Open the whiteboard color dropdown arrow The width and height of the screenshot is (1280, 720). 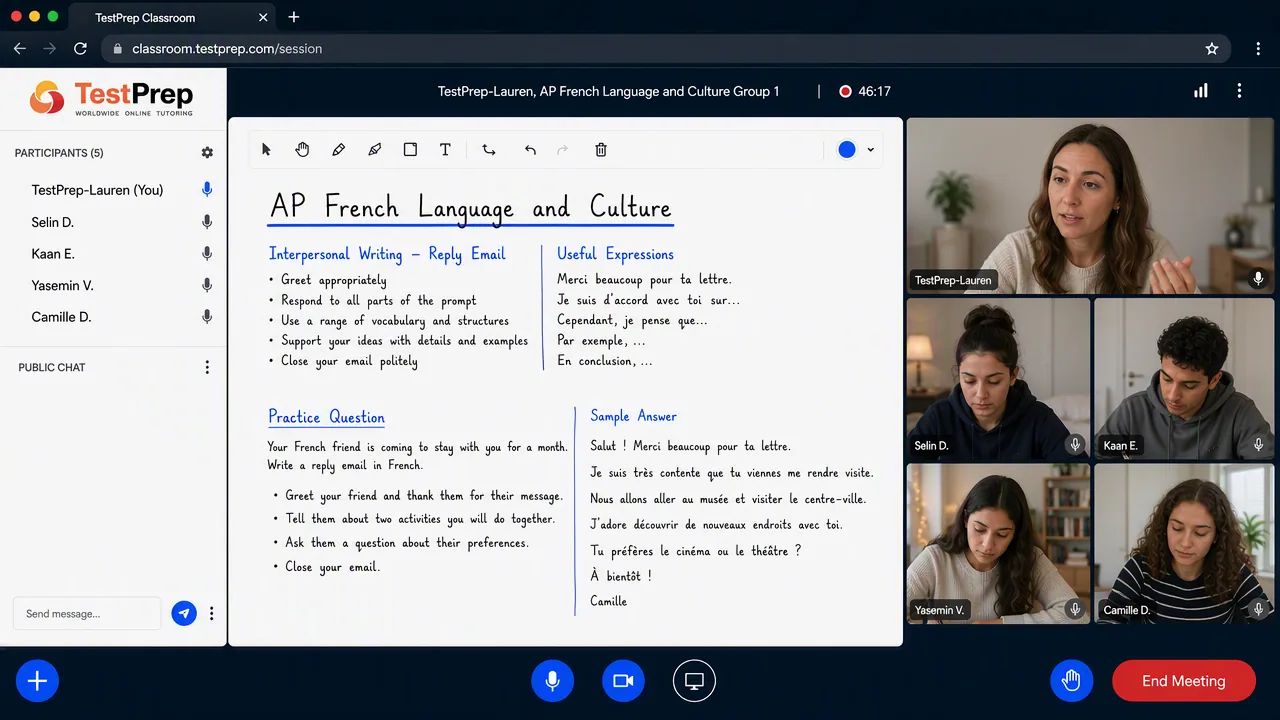click(870, 150)
